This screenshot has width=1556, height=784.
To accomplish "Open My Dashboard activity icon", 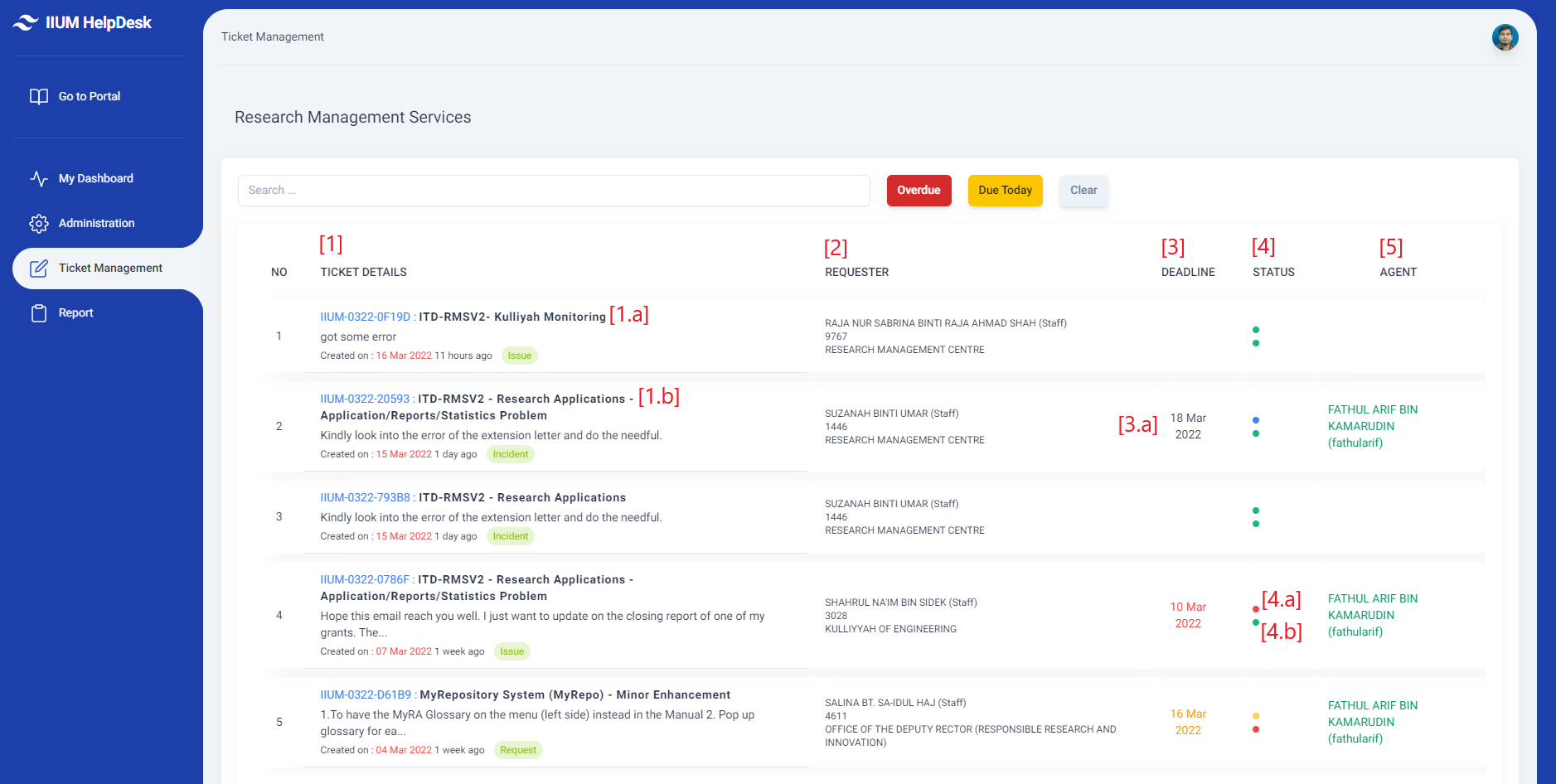I will point(39,178).
